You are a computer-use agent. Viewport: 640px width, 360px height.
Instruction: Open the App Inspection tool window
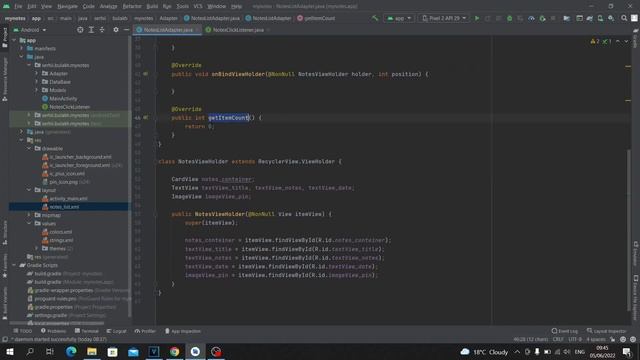click(x=182, y=331)
